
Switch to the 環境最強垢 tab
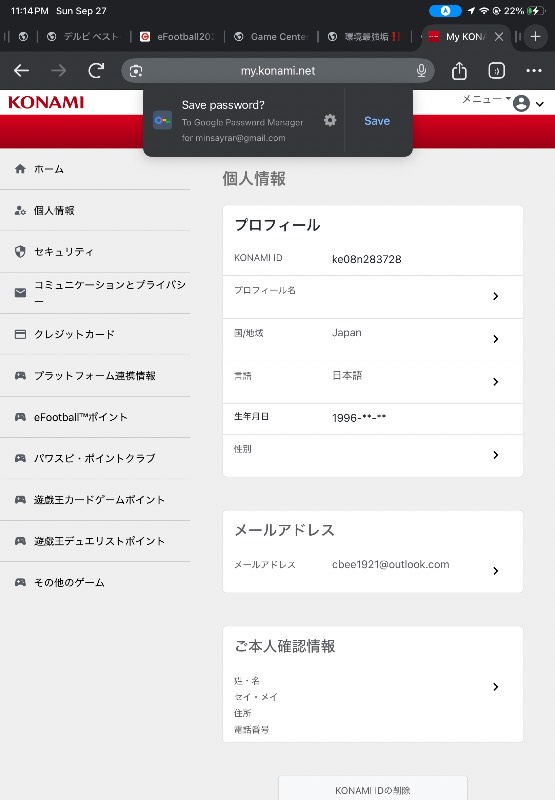click(365, 37)
